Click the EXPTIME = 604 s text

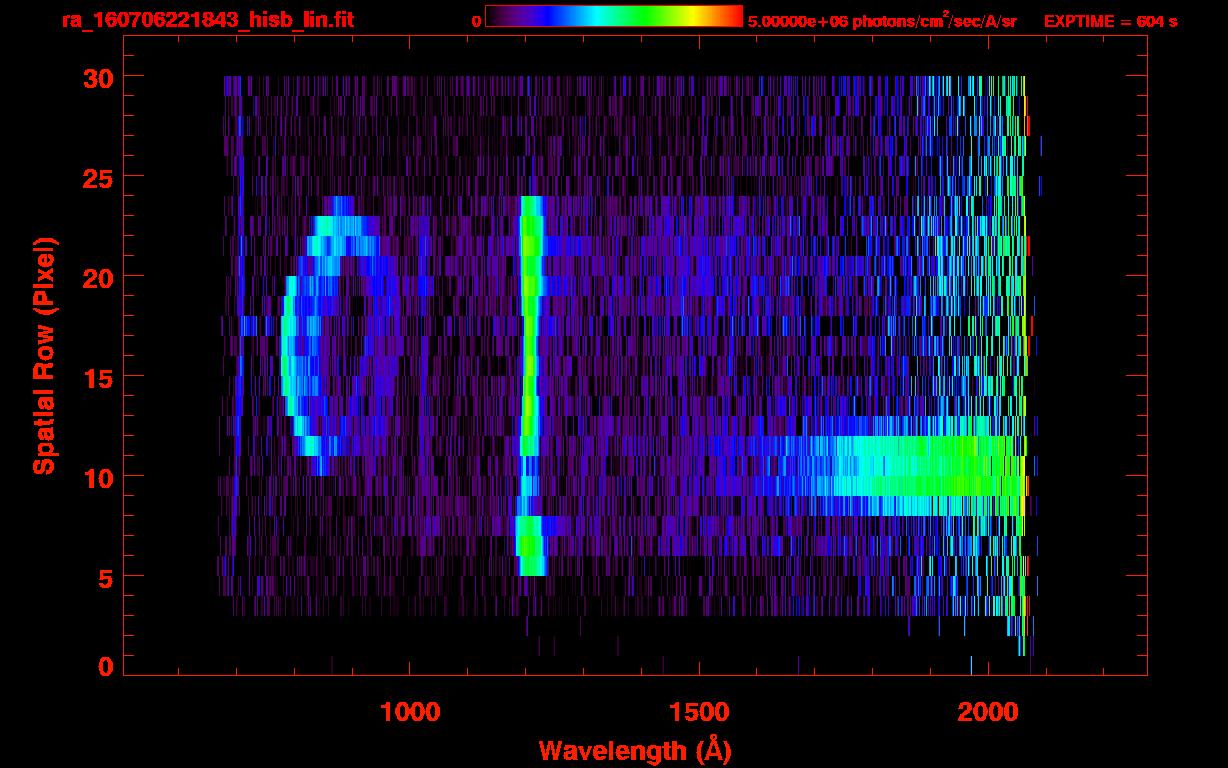tap(1110, 21)
